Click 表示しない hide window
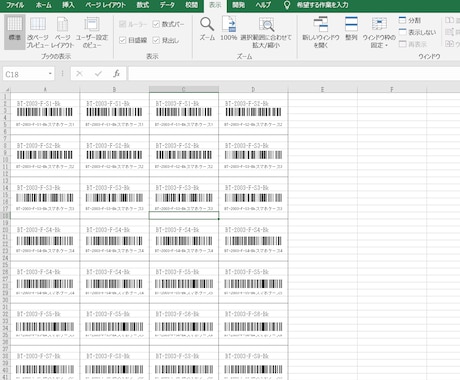This screenshot has width=460, height=380. point(417,32)
